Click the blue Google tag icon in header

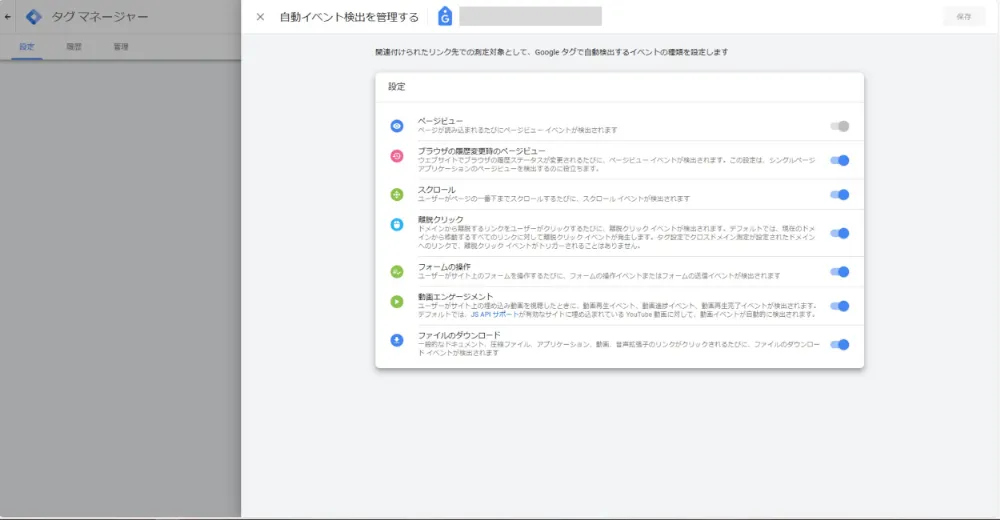[x=445, y=17]
